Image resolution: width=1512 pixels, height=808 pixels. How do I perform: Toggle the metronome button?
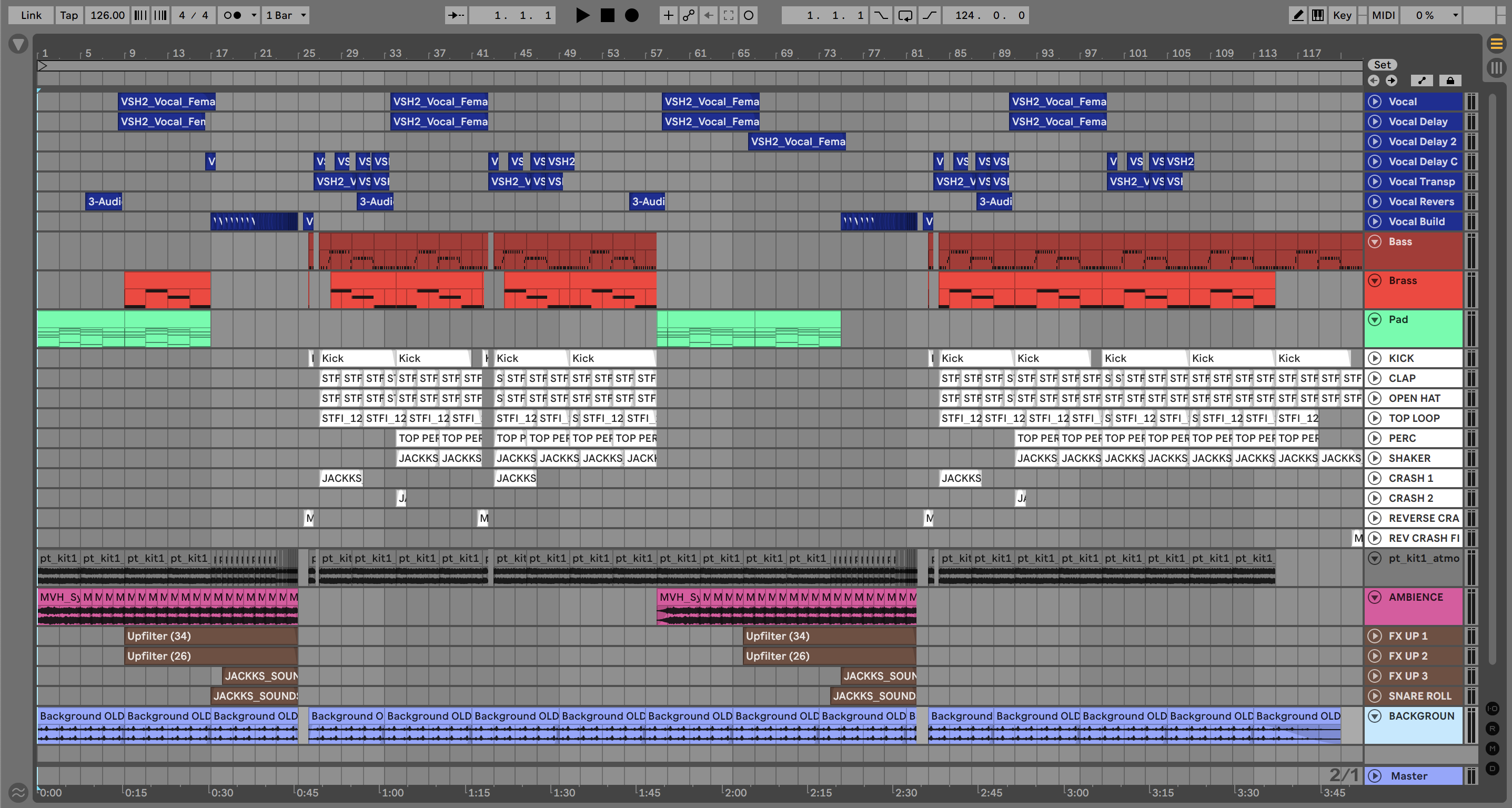233,15
